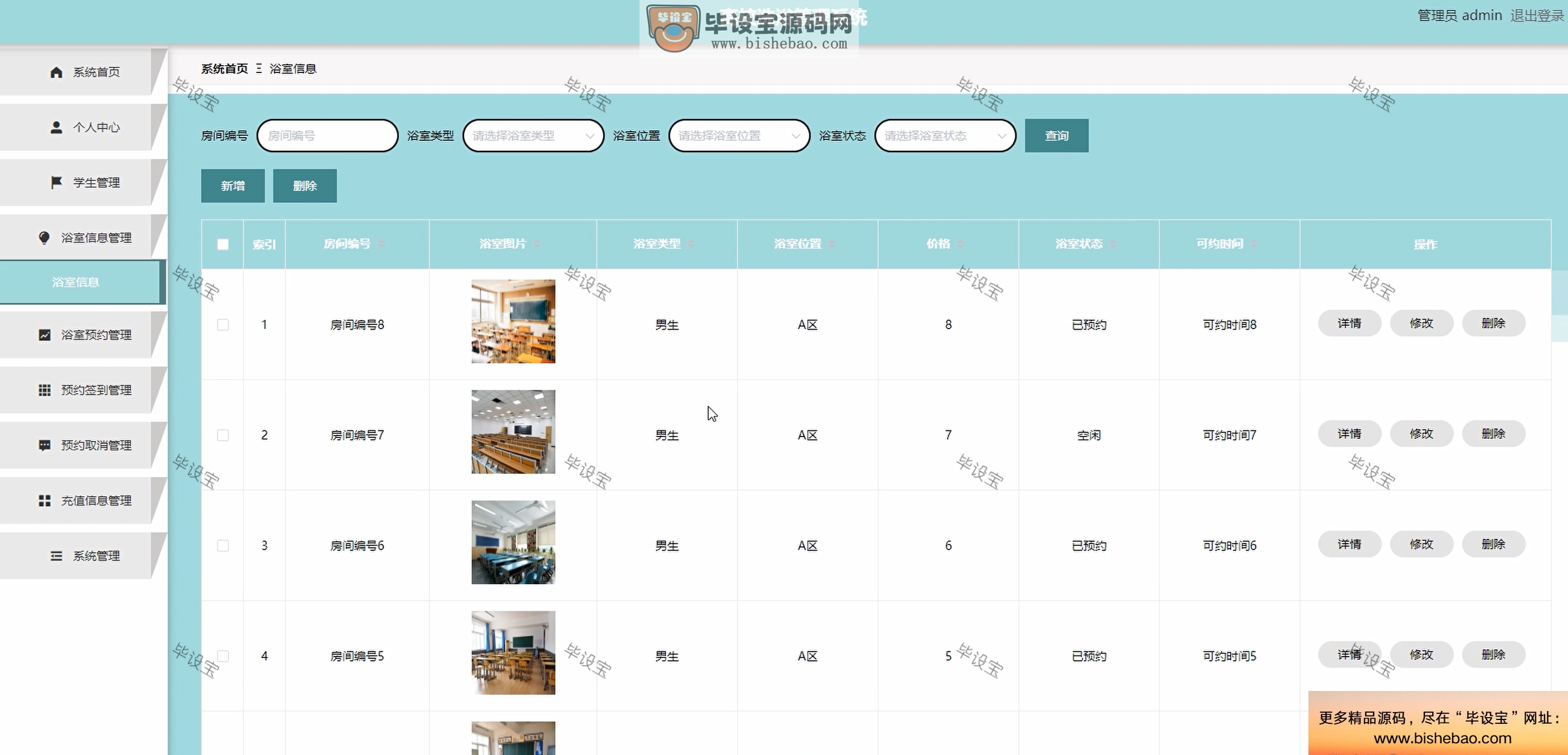Check the row for 房间编号5
Image resolution: width=1568 pixels, height=755 pixels.
(223, 656)
